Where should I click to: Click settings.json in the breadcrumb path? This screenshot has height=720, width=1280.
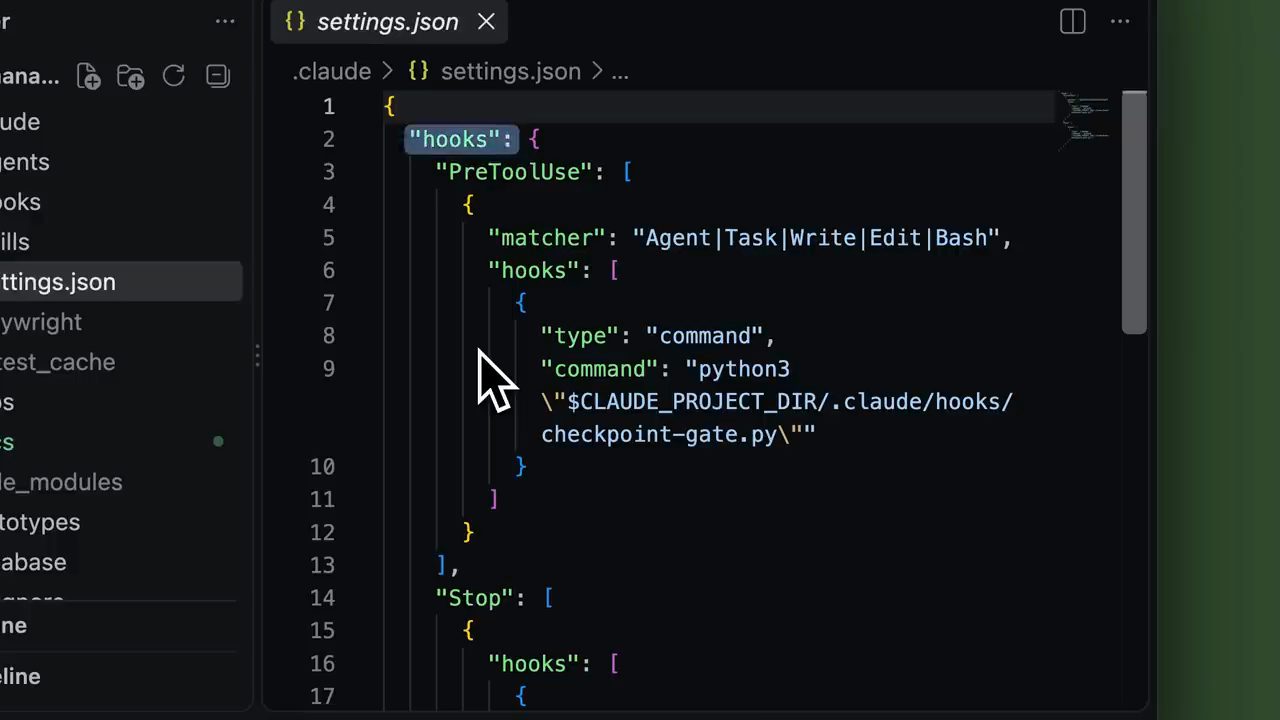(510, 71)
